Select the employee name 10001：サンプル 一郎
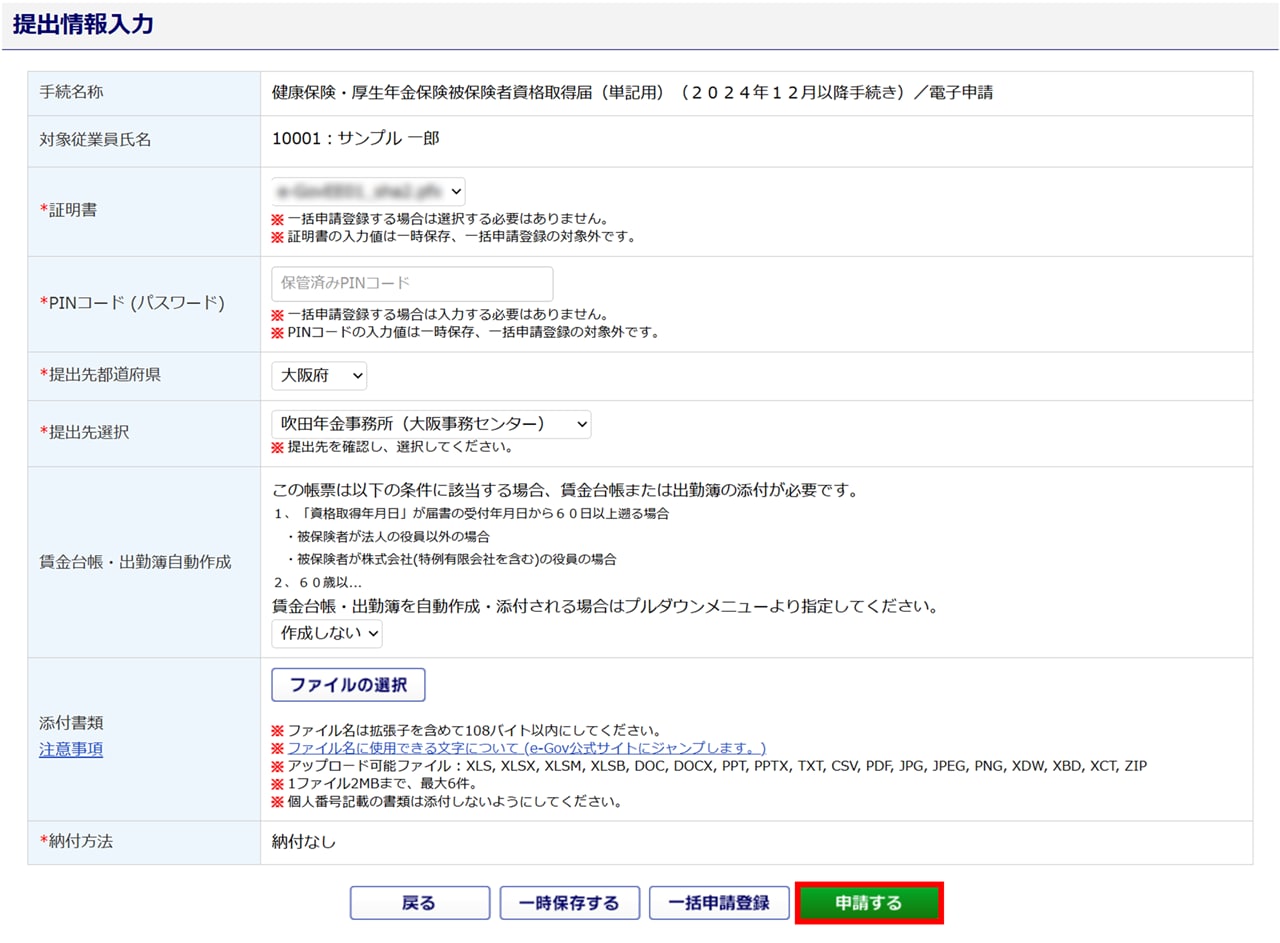The width and height of the screenshot is (1280, 943). (356, 139)
